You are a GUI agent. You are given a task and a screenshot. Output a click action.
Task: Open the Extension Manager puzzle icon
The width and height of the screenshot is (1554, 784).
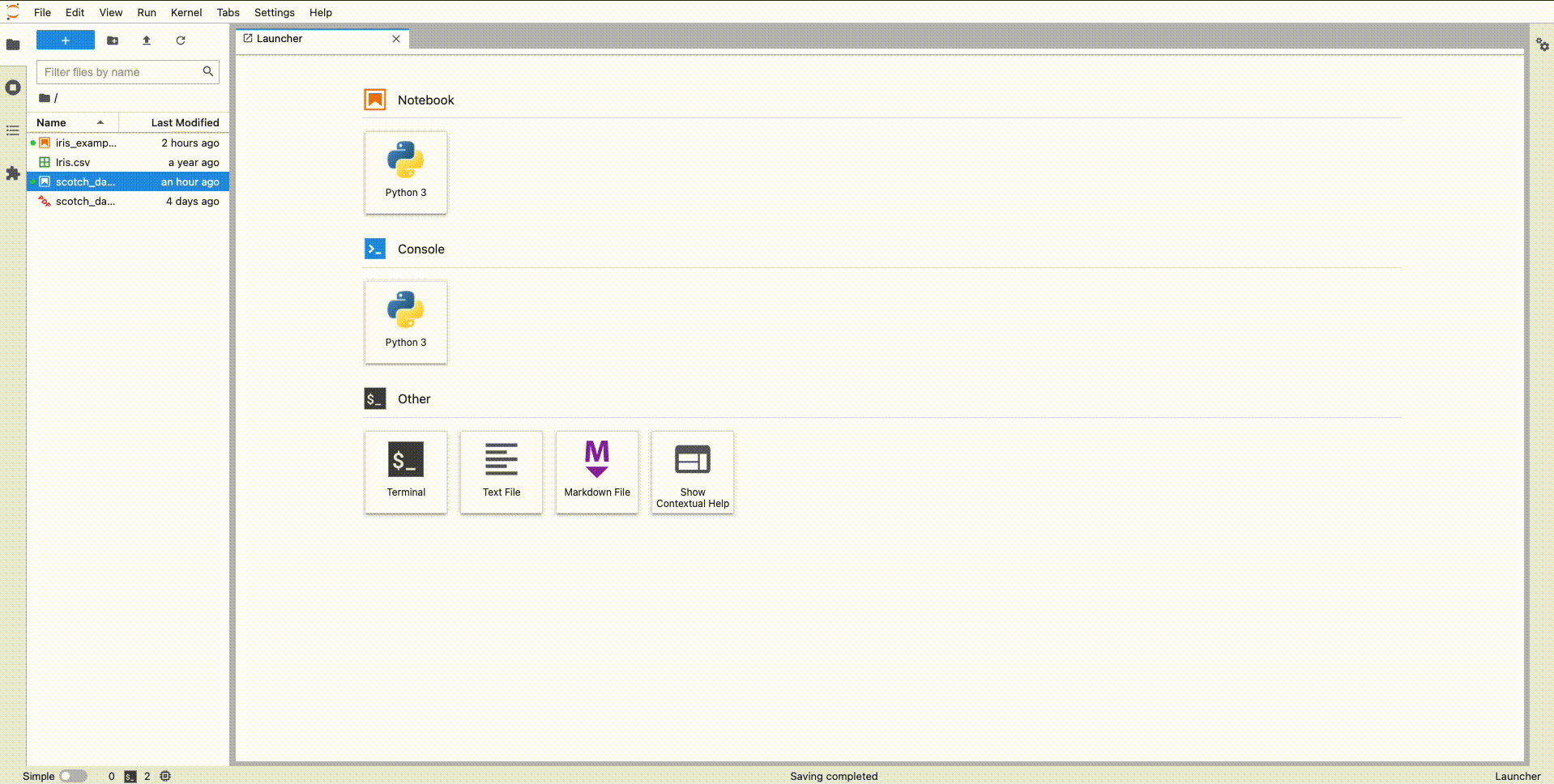pyautogui.click(x=13, y=173)
